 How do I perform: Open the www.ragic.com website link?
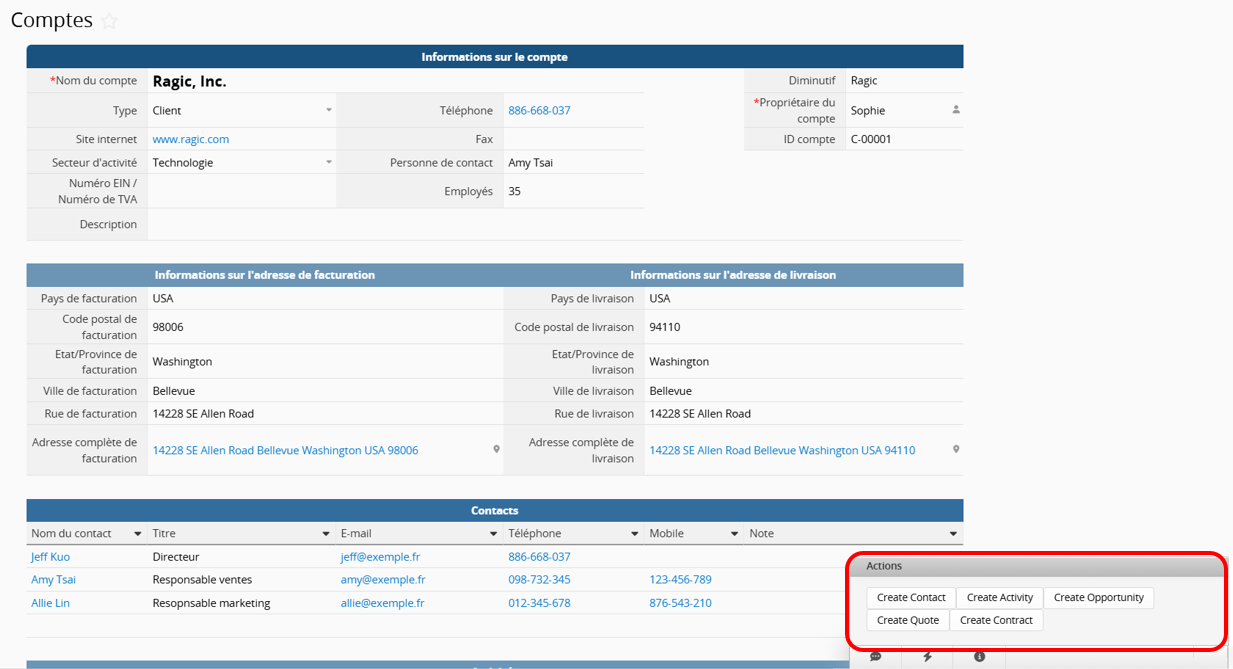[x=191, y=139]
